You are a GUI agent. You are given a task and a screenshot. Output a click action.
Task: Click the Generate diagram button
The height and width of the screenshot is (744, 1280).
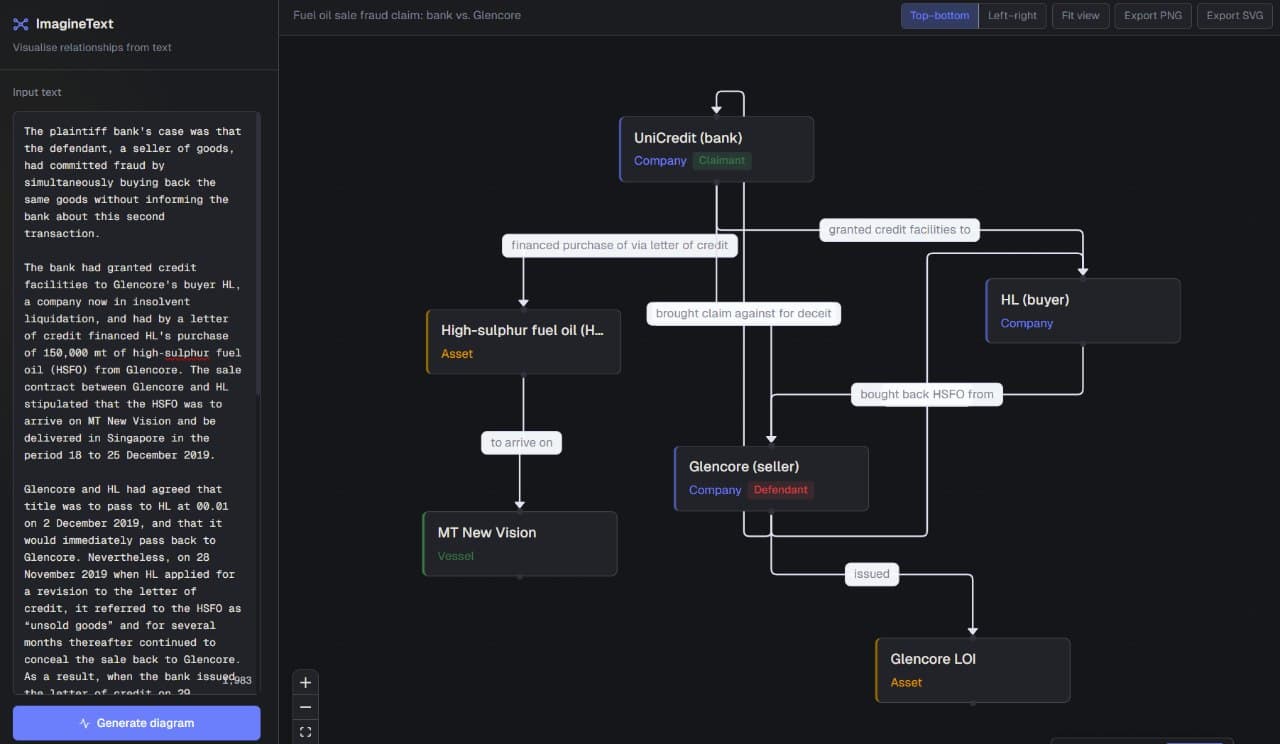coord(136,723)
